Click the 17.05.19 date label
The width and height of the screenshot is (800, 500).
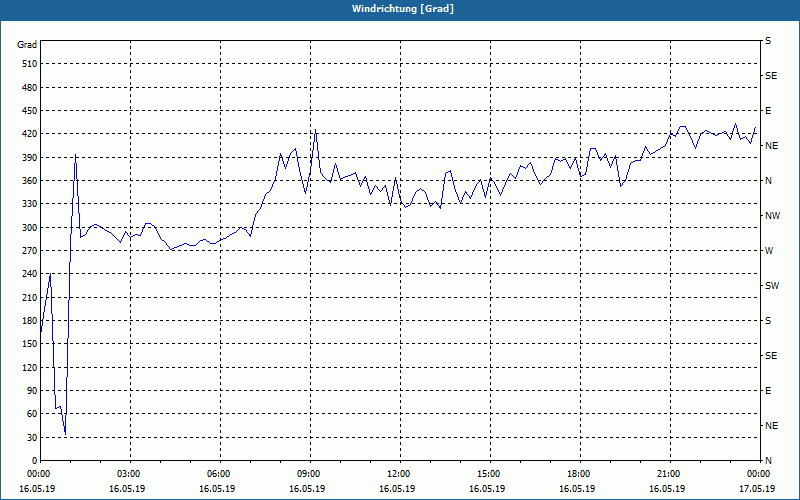pyautogui.click(x=757, y=489)
